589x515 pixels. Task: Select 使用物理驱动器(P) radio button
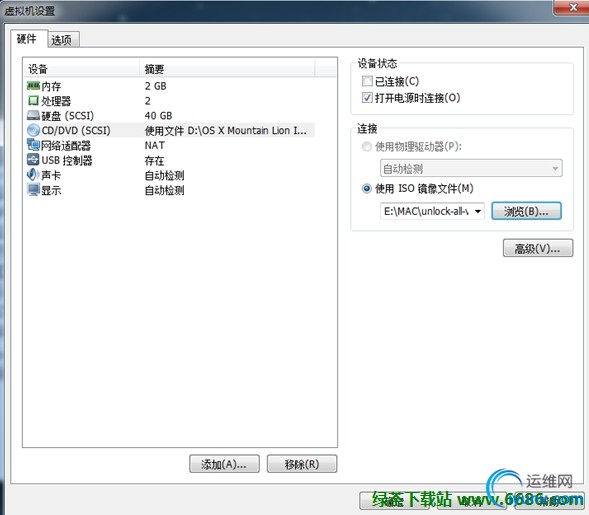(x=367, y=146)
